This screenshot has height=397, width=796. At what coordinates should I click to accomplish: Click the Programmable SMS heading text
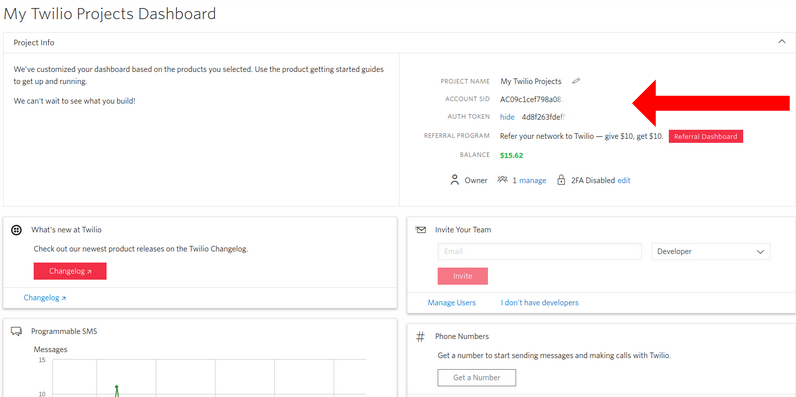point(64,332)
